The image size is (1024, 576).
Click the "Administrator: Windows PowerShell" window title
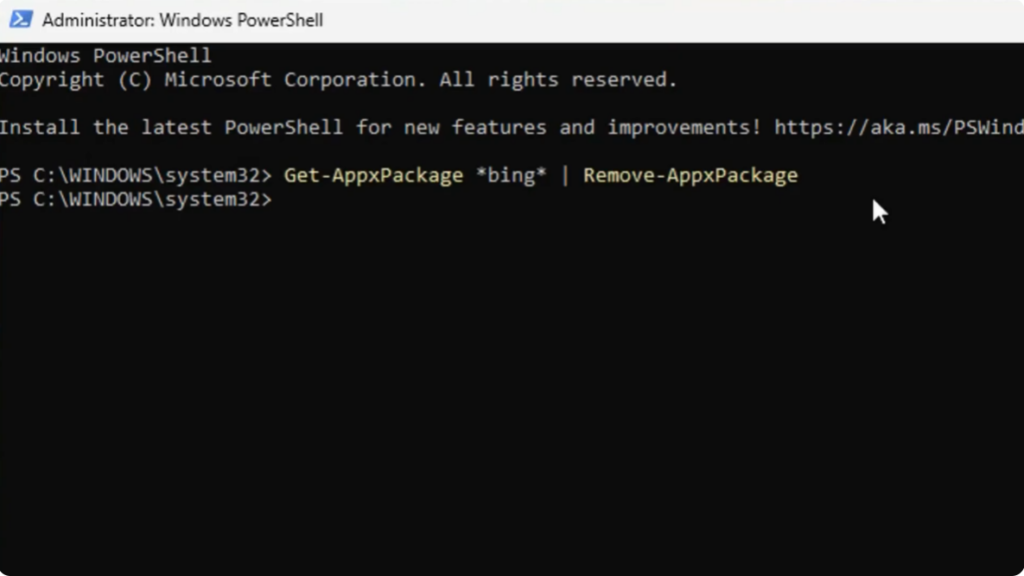tap(183, 20)
